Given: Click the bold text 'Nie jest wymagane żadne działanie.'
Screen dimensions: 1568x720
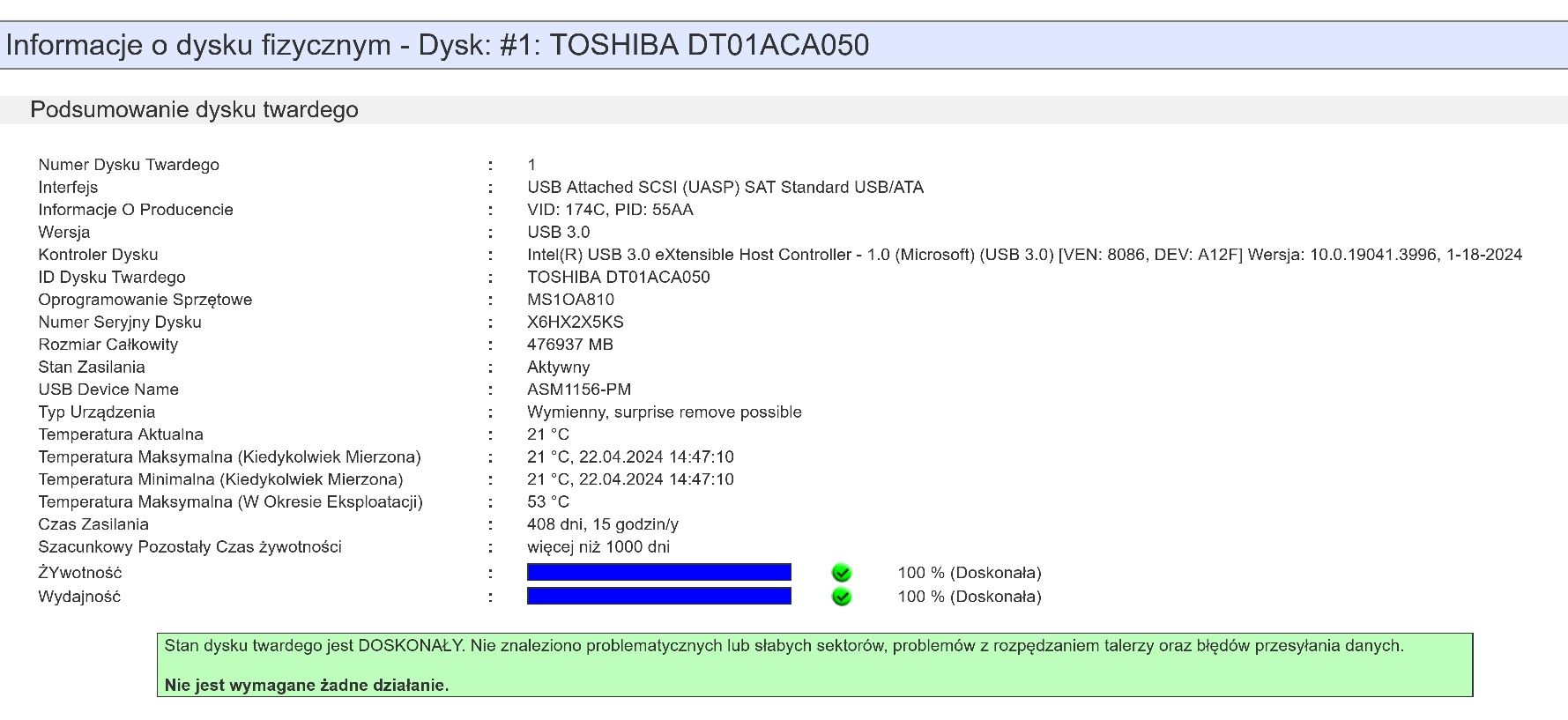Looking at the screenshot, I should pyautogui.click(x=307, y=686).
